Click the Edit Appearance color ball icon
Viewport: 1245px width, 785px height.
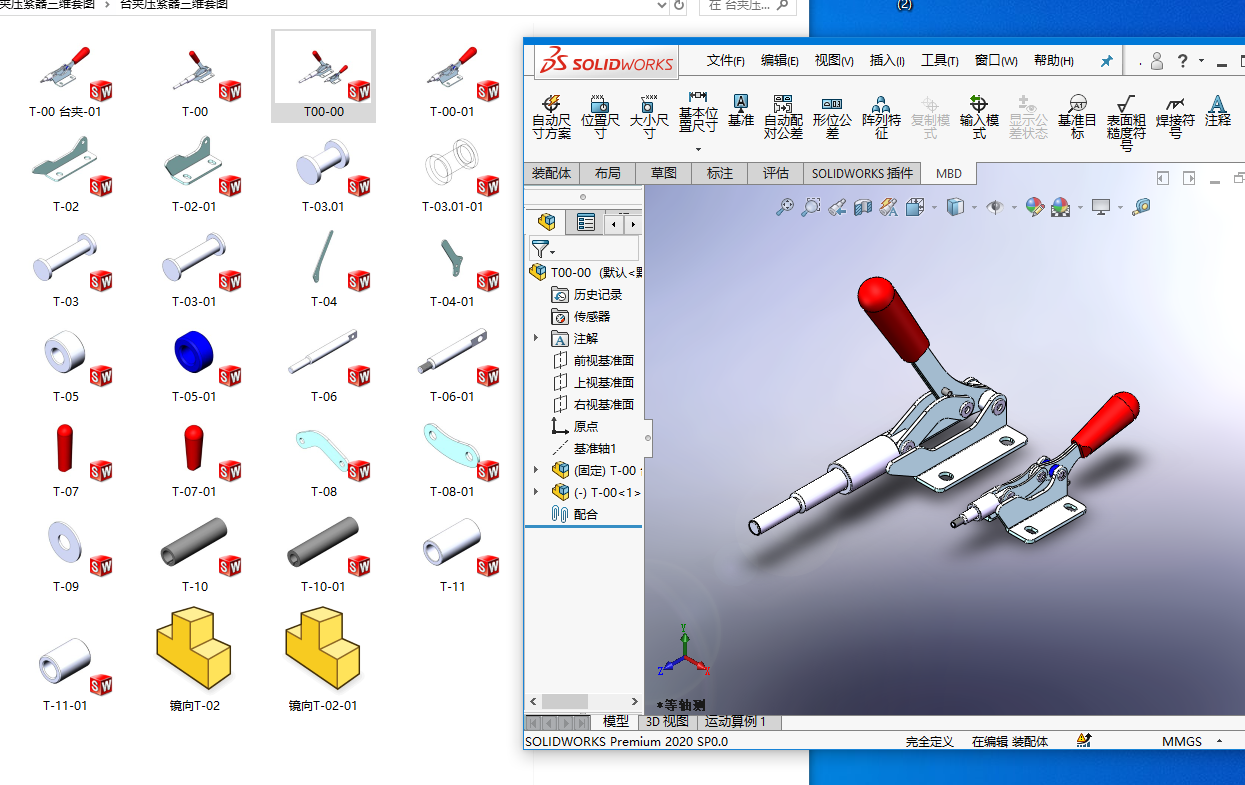tap(1035, 207)
